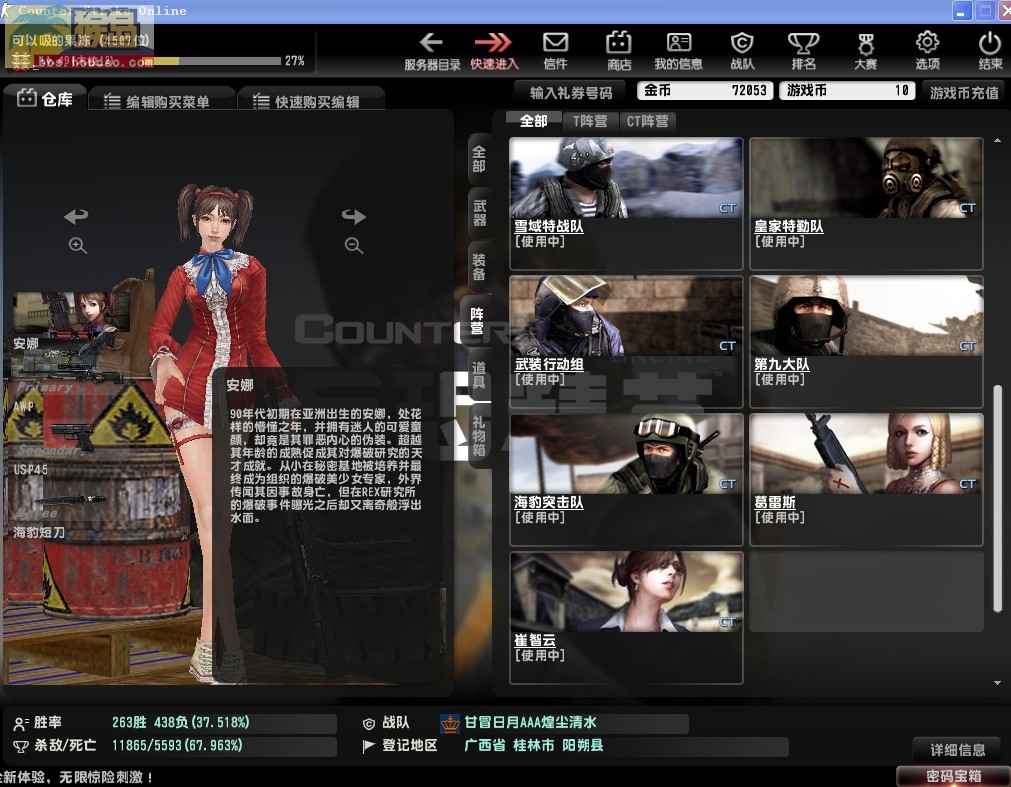
Task: Open the 信件 mail icon
Action: (x=555, y=51)
